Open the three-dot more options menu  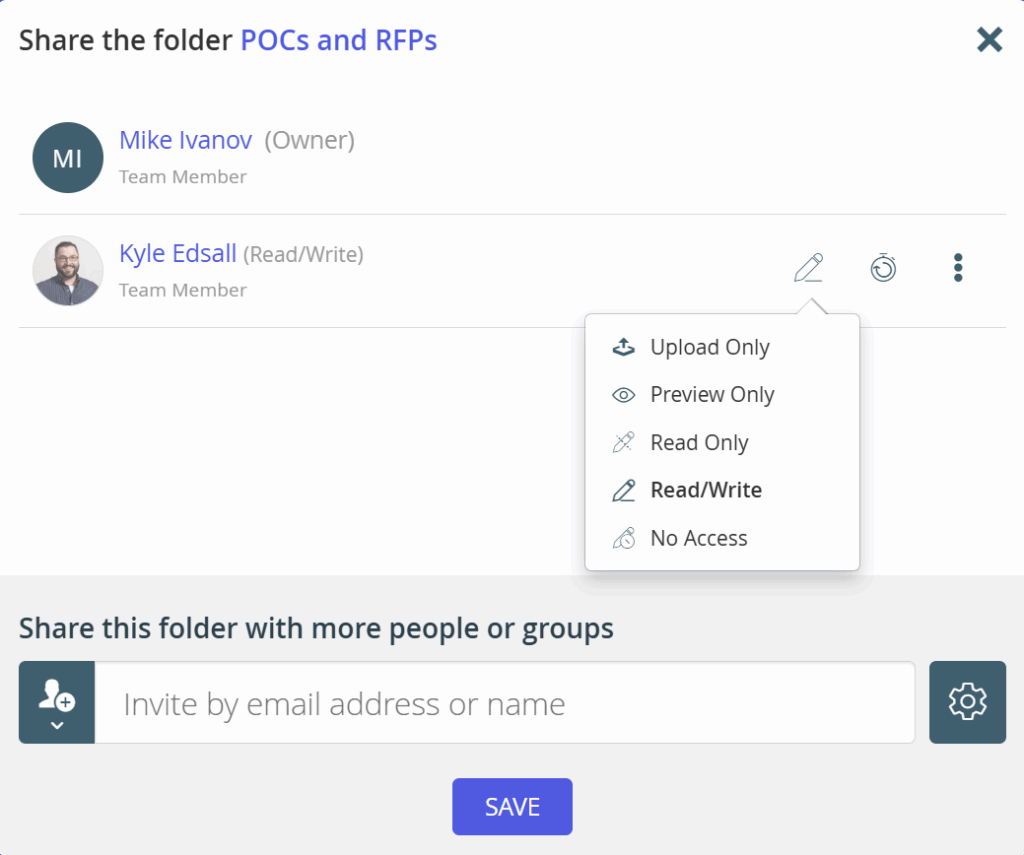click(x=958, y=268)
